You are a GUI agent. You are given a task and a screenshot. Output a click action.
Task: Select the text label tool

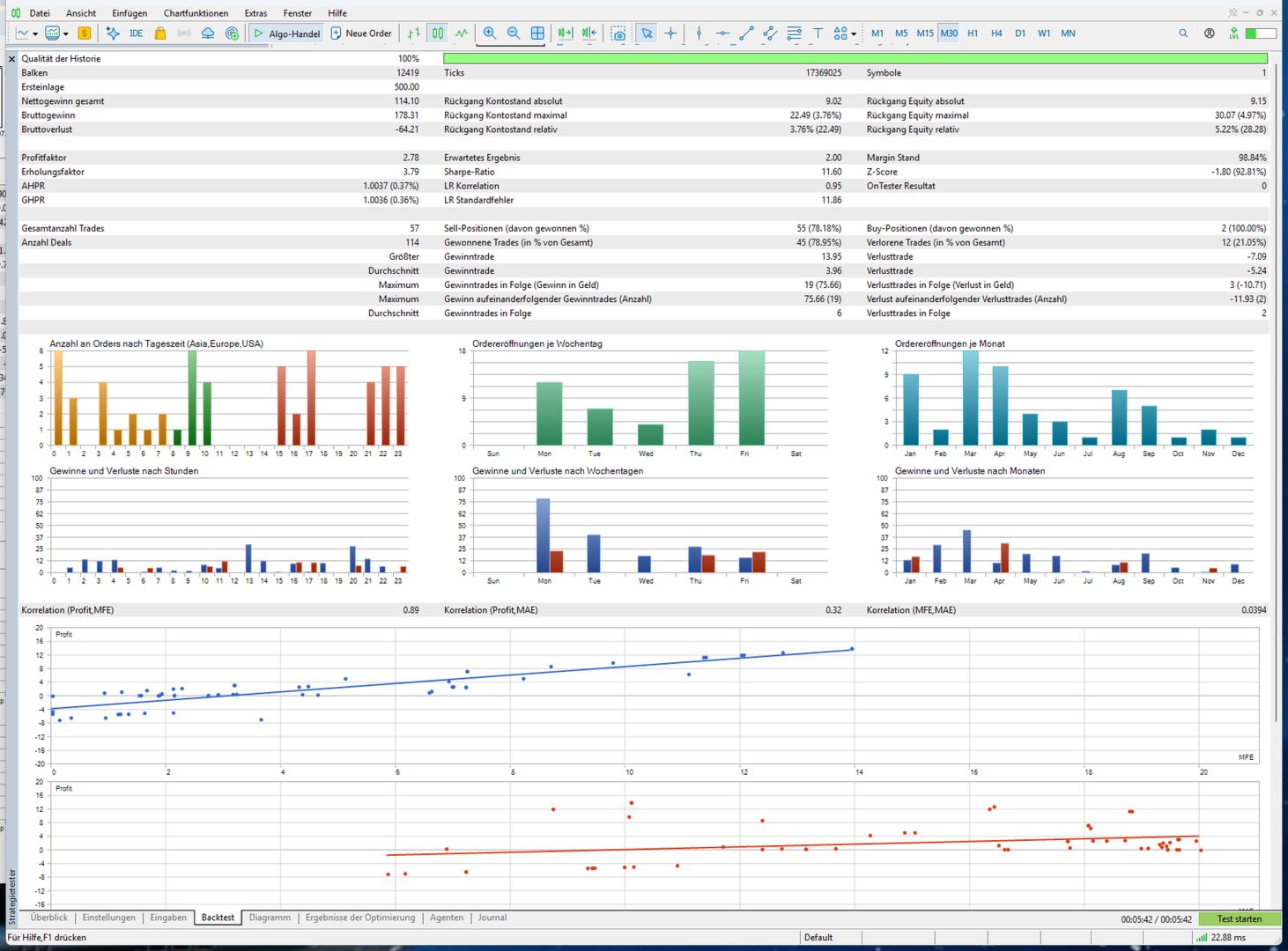click(818, 33)
